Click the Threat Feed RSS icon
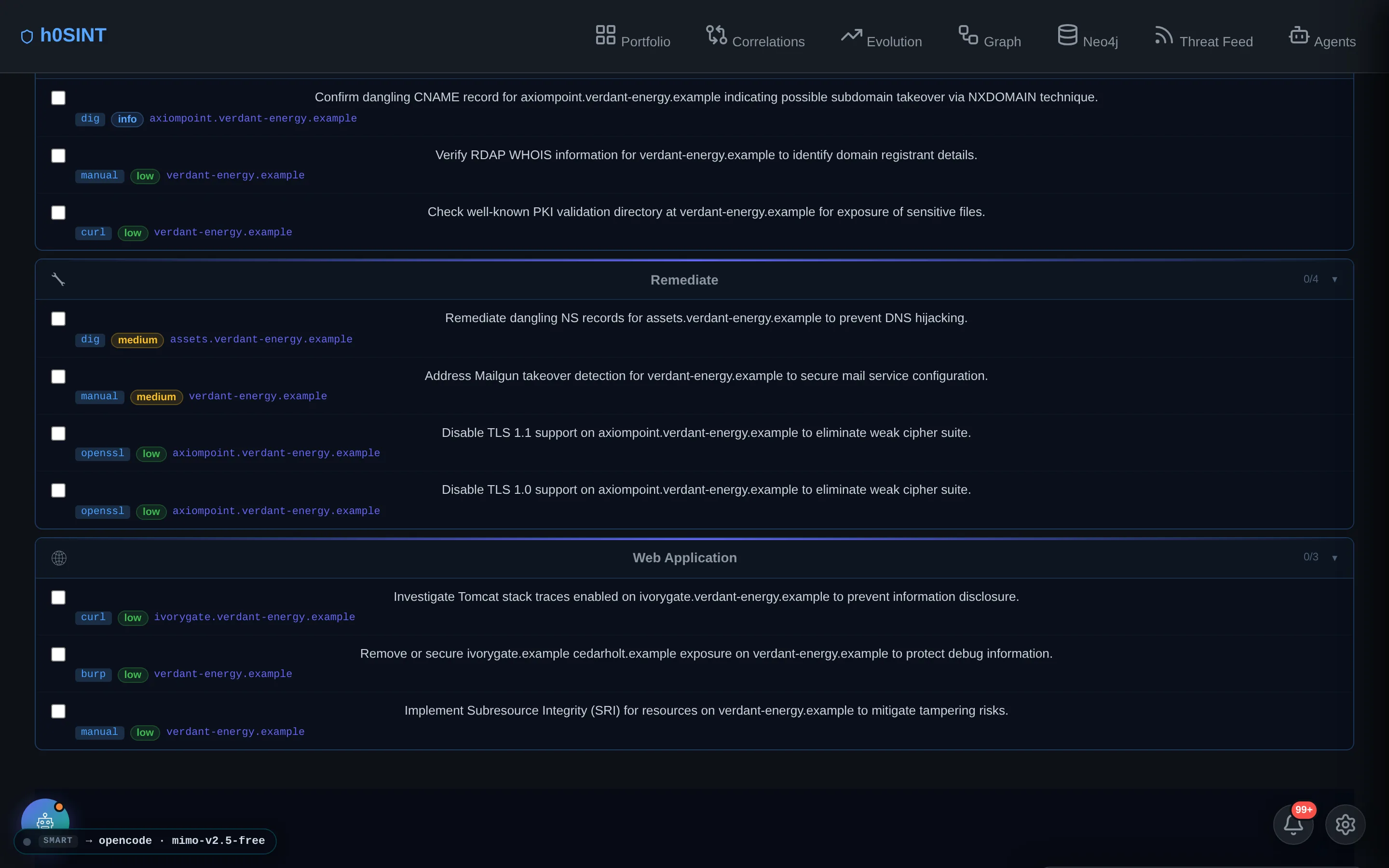 click(x=1163, y=34)
